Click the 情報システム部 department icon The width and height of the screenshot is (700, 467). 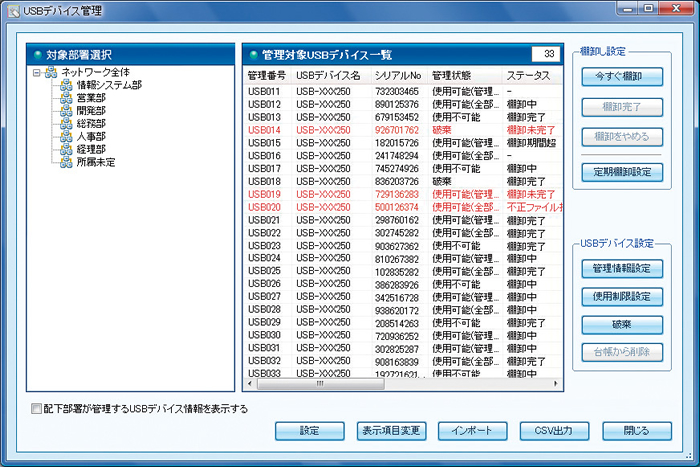coord(67,85)
